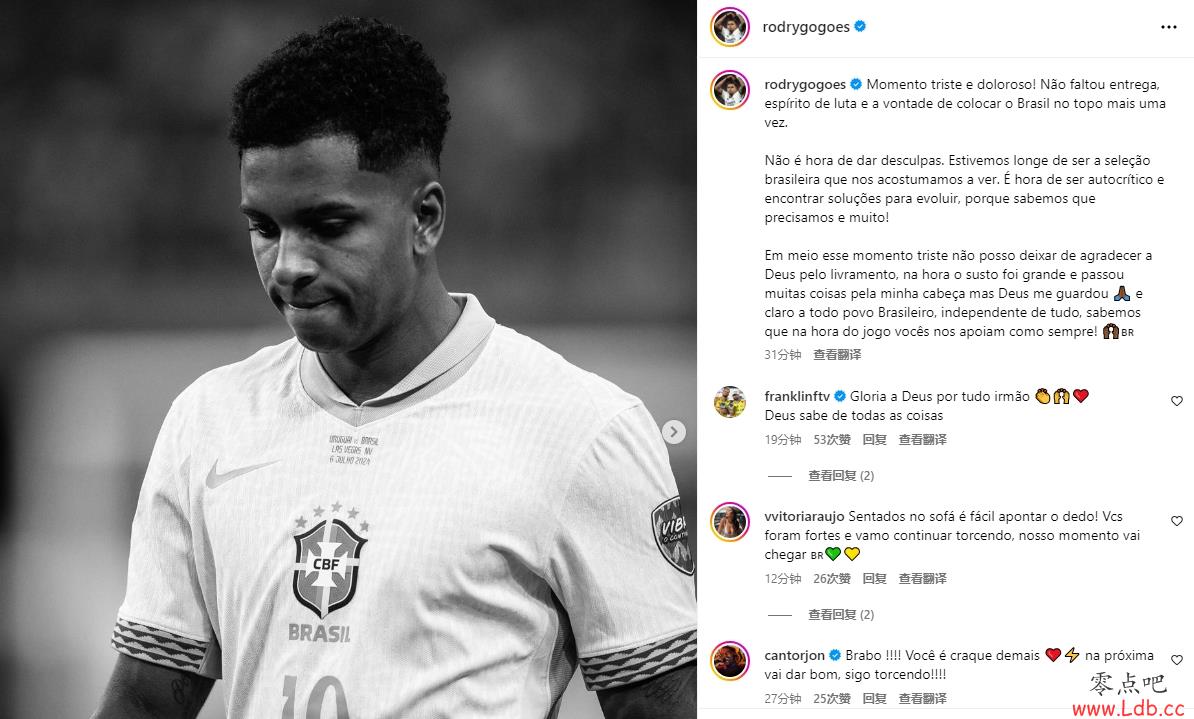Open rodrygogoes username link in header
The height and width of the screenshot is (719, 1194).
click(x=806, y=27)
